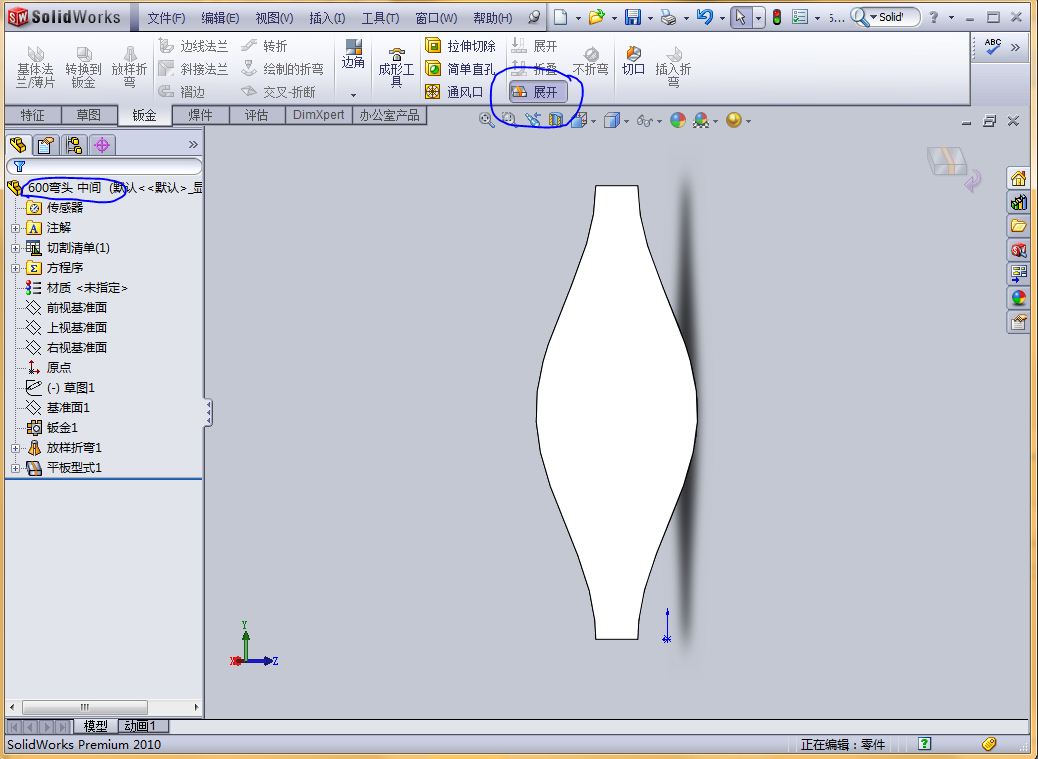Viewport: 1038px width, 759px height.
Task: Open the Custom Properties task pane icon
Action: [1018, 322]
